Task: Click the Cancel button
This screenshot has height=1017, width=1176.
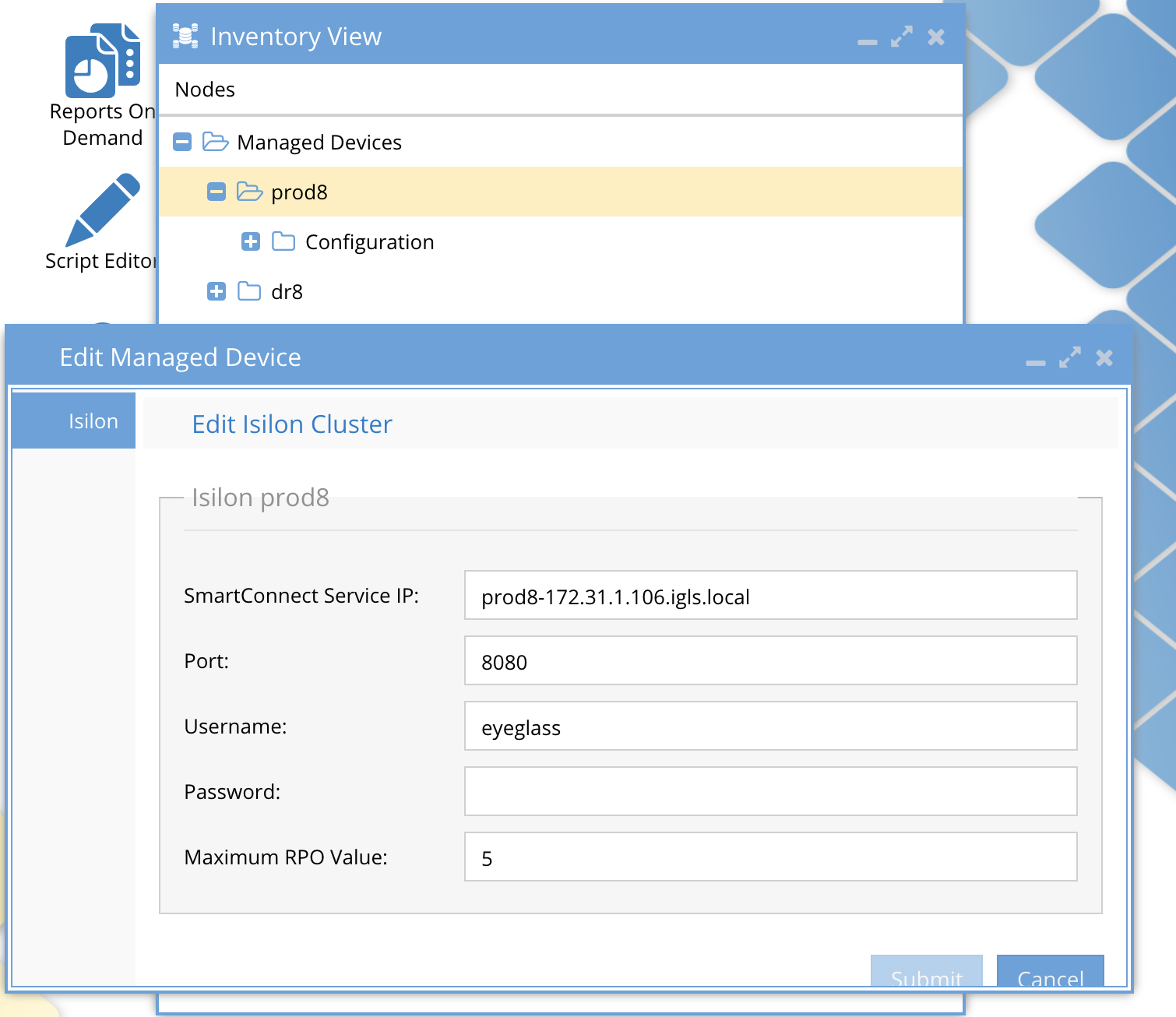Action: 1051,971
